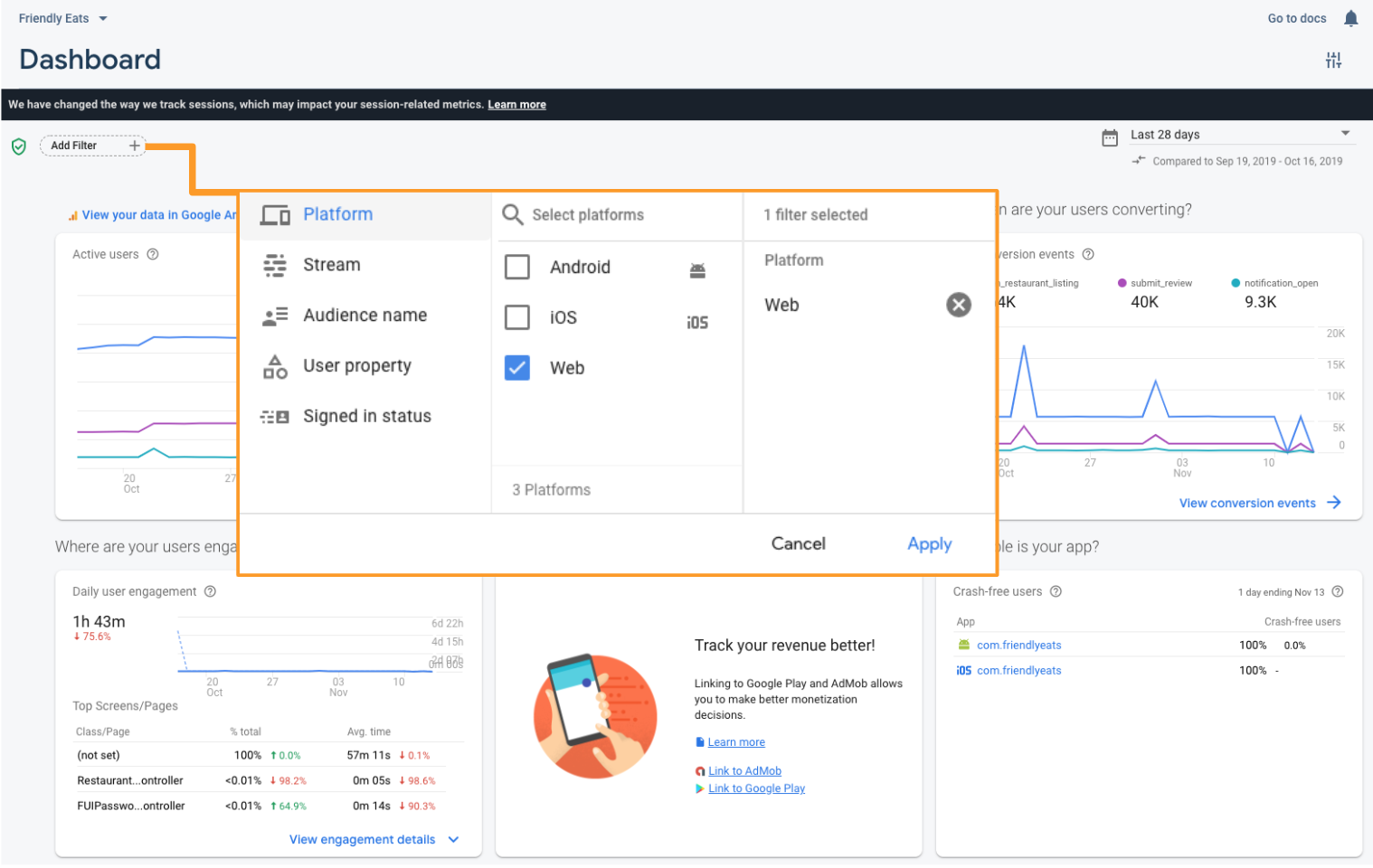This screenshot has height=868, width=1373.
Task: Click the purple submit_review legend dot
Action: [x=1122, y=283]
